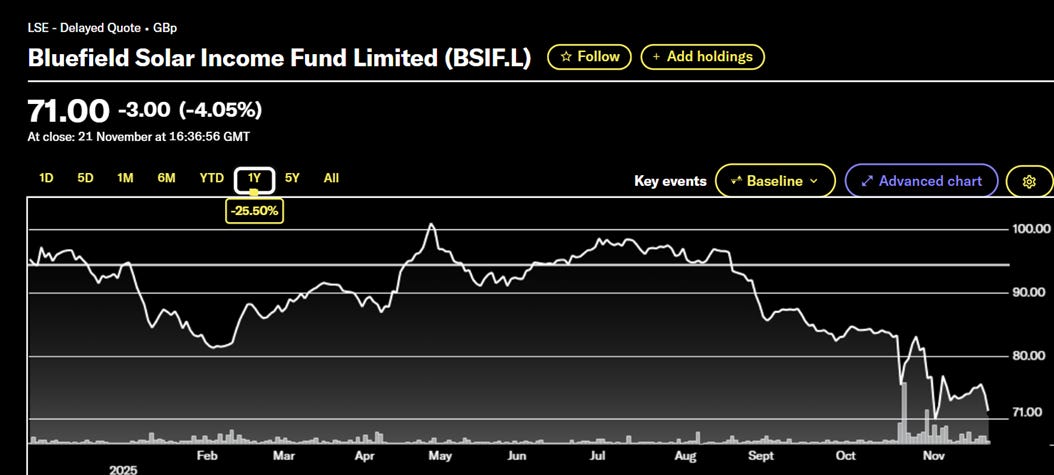The width and height of the screenshot is (1054, 475).
Task: Click the Bluefield Solar Income Fund title
Action: (x=279, y=58)
